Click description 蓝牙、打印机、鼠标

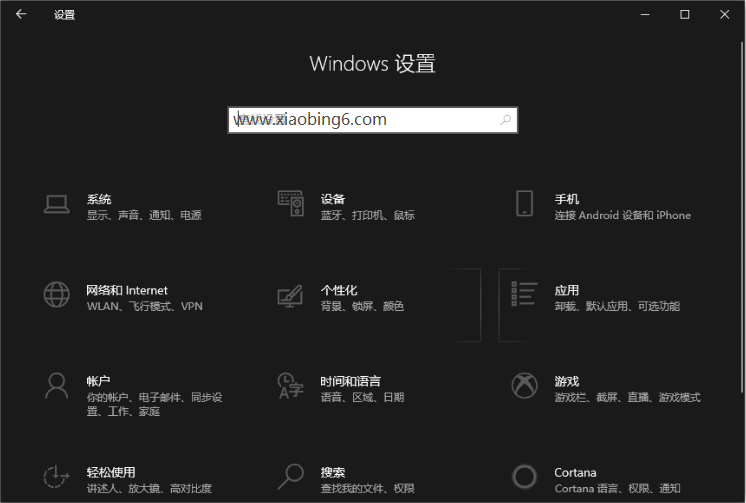(368, 215)
